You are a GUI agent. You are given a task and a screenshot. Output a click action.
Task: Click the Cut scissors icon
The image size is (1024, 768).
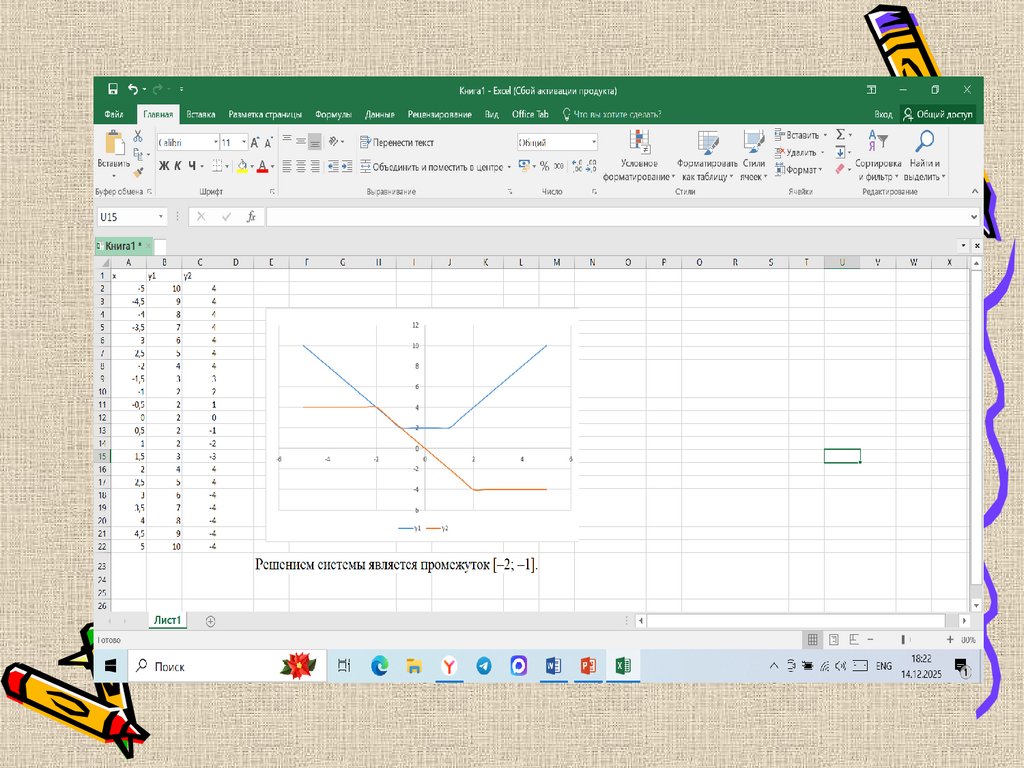[x=138, y=136]
